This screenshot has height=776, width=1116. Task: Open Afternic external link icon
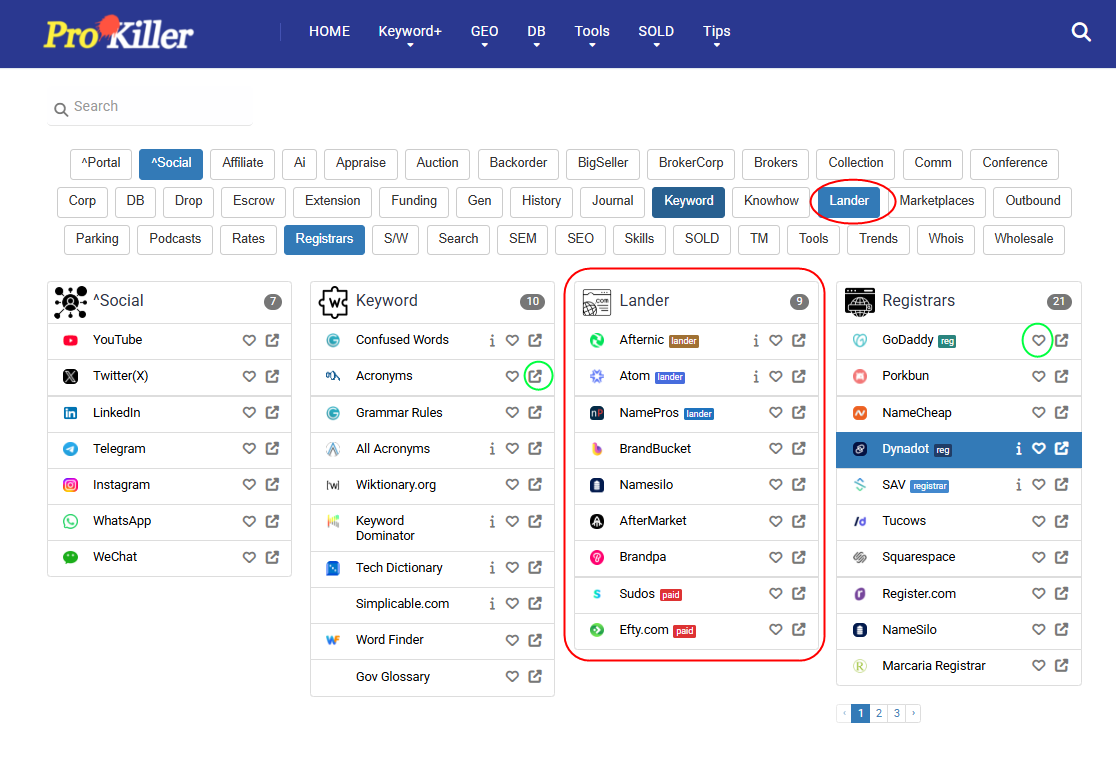point(799,340)
